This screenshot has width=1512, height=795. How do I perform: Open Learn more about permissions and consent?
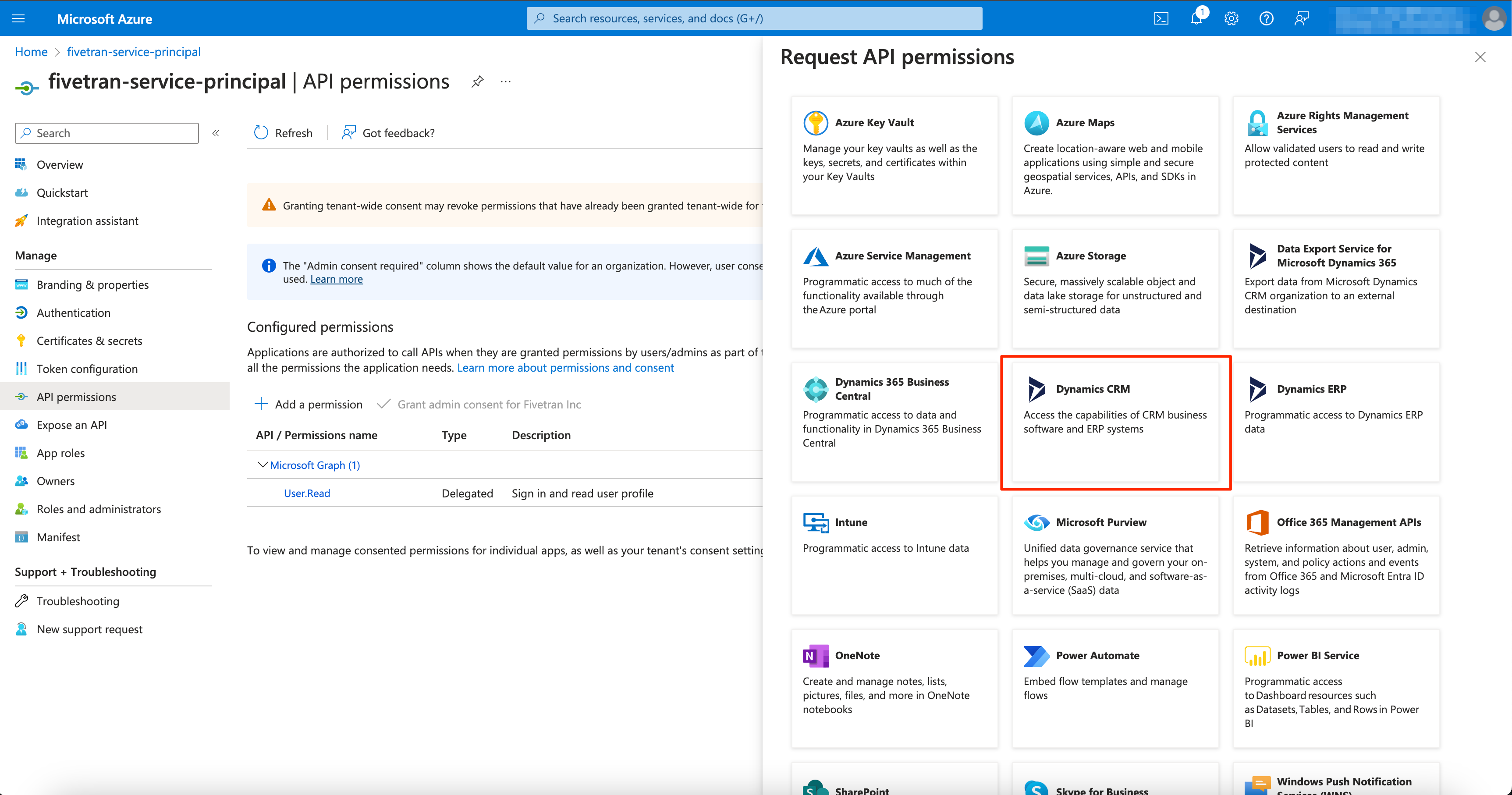[566, 368]
